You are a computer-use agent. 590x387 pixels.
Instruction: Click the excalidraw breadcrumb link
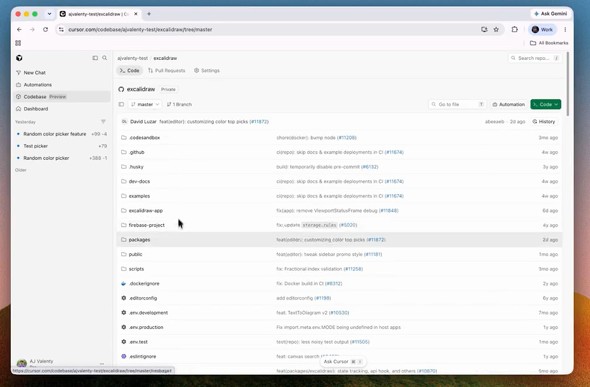(165, 58)
